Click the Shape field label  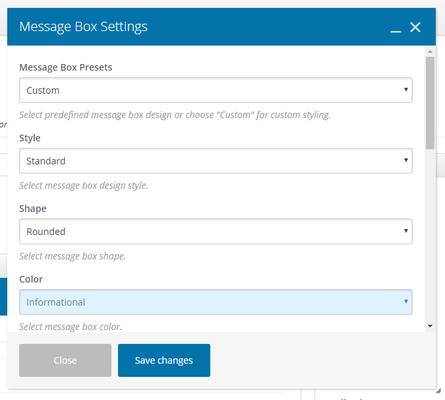point(33,209)
